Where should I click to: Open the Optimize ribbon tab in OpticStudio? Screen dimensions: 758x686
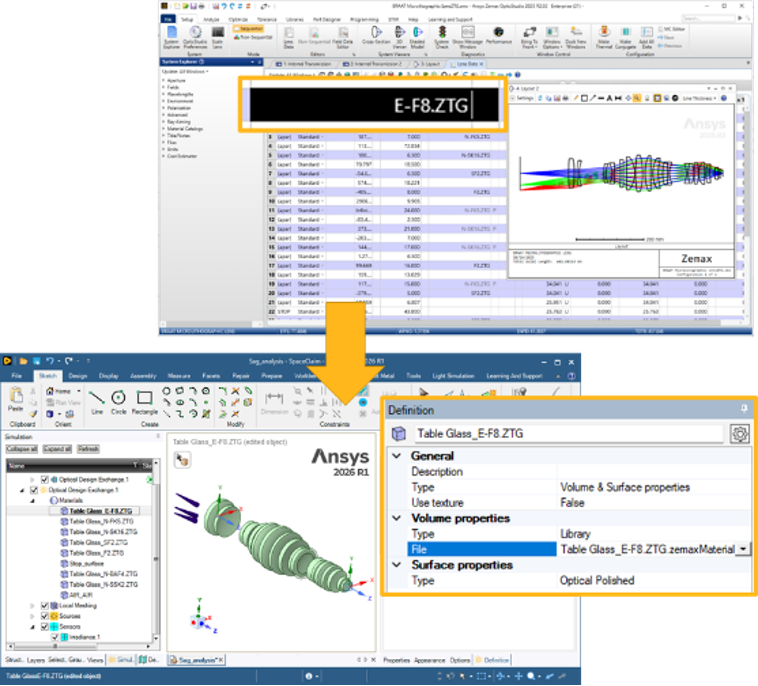point(238,19)
